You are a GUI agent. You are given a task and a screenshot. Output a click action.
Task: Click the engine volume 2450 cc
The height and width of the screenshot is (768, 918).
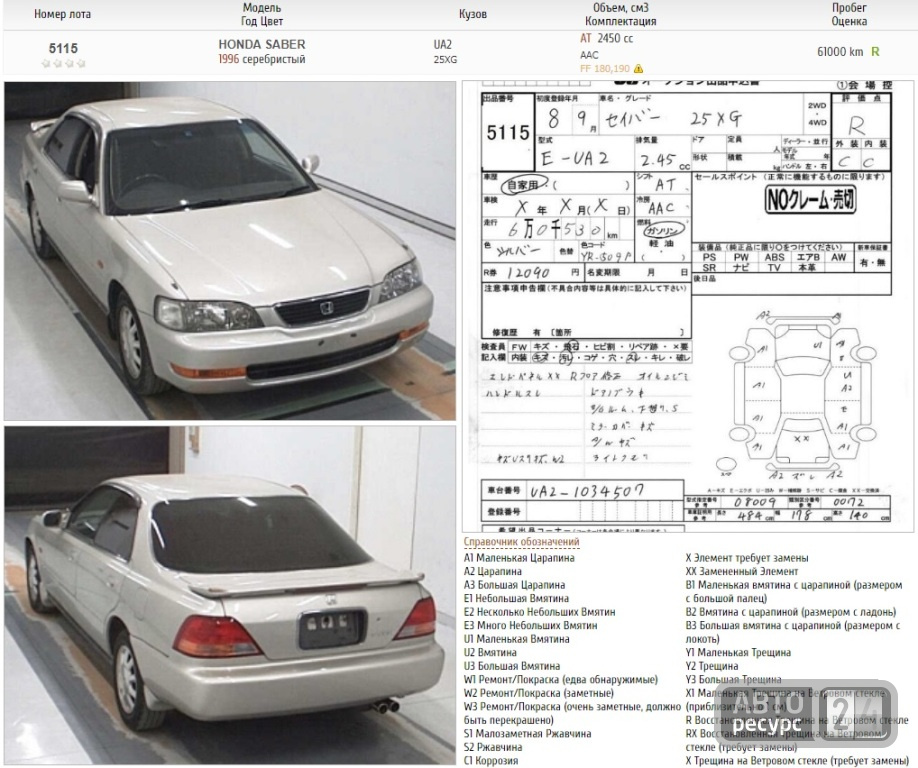(615, 38)
